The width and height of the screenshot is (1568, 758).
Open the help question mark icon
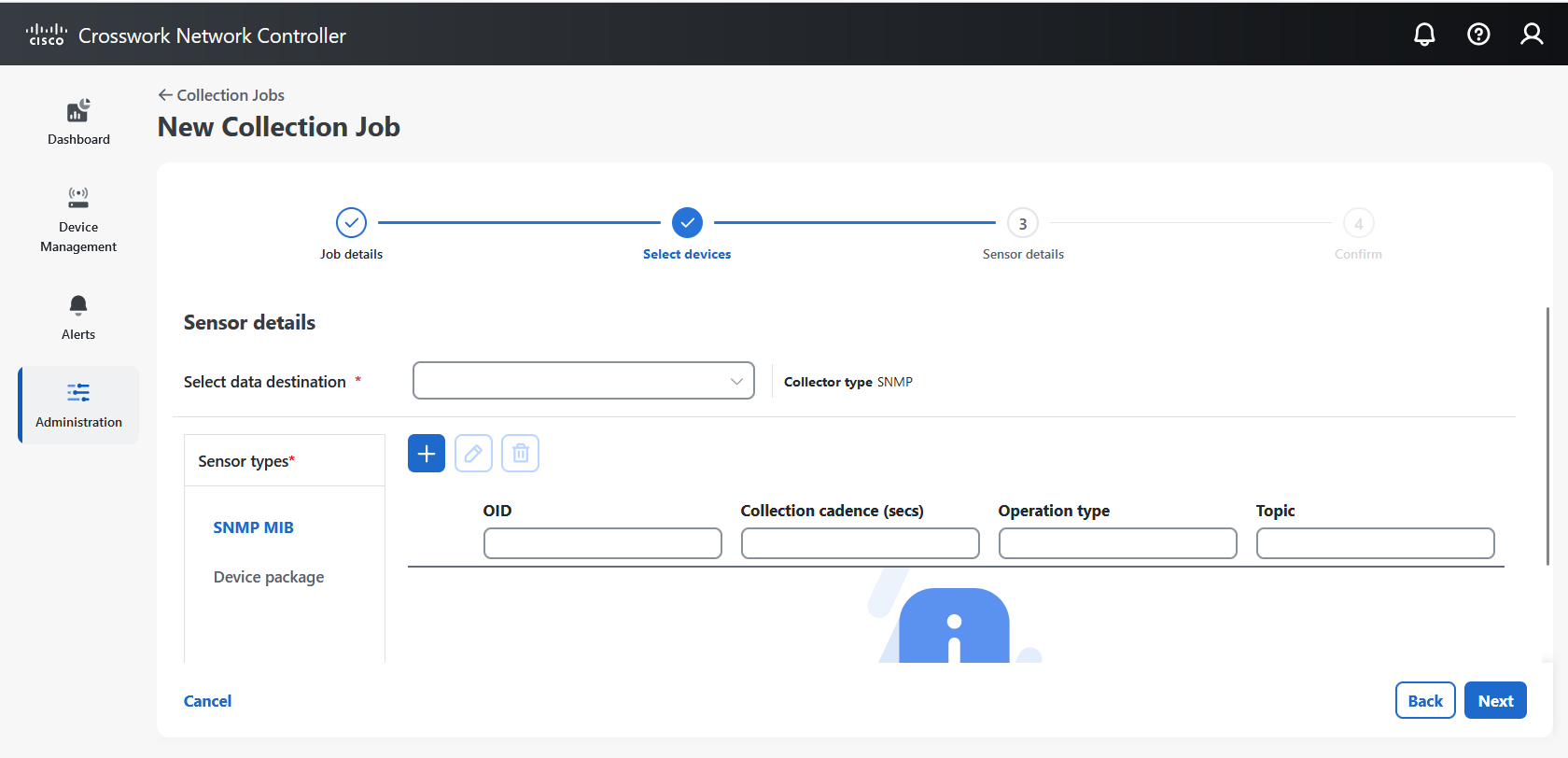1478,35
